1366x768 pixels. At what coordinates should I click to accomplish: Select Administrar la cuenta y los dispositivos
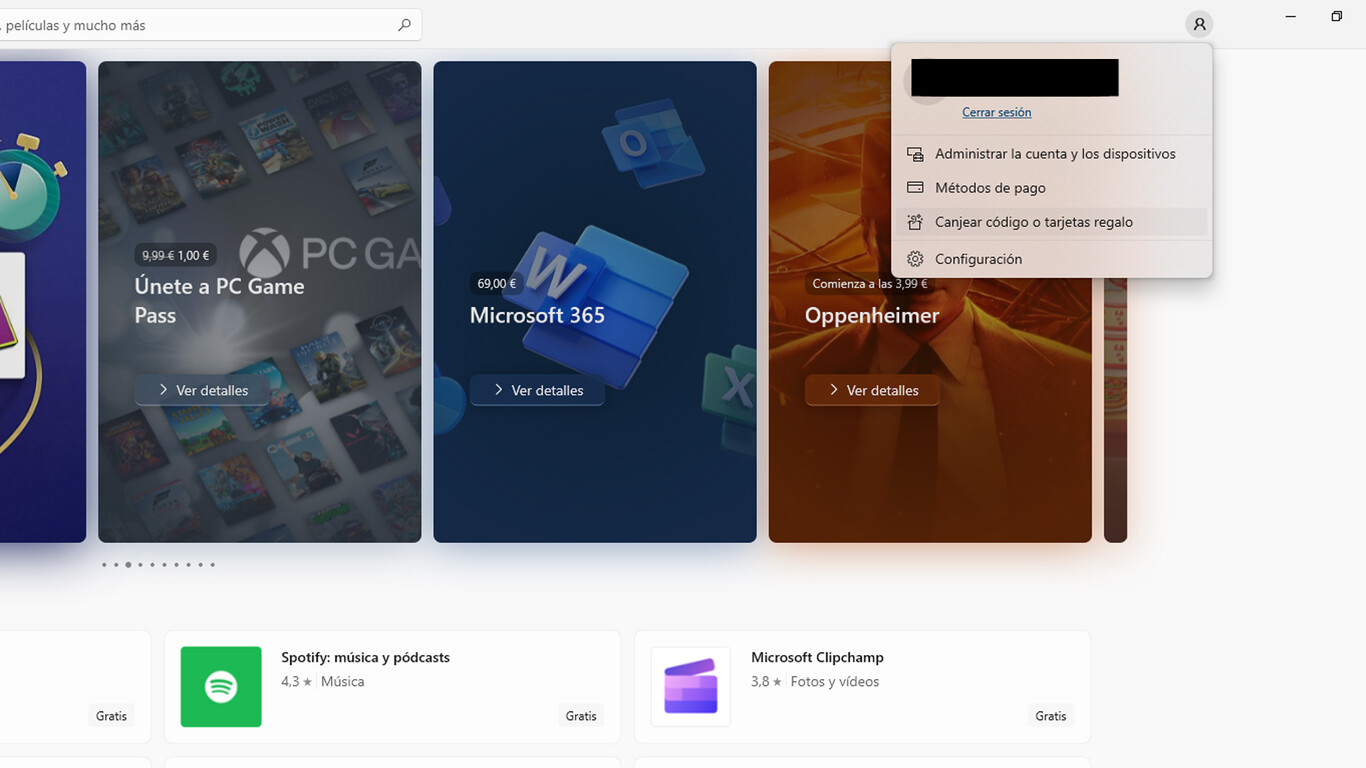click(1055, 154)
